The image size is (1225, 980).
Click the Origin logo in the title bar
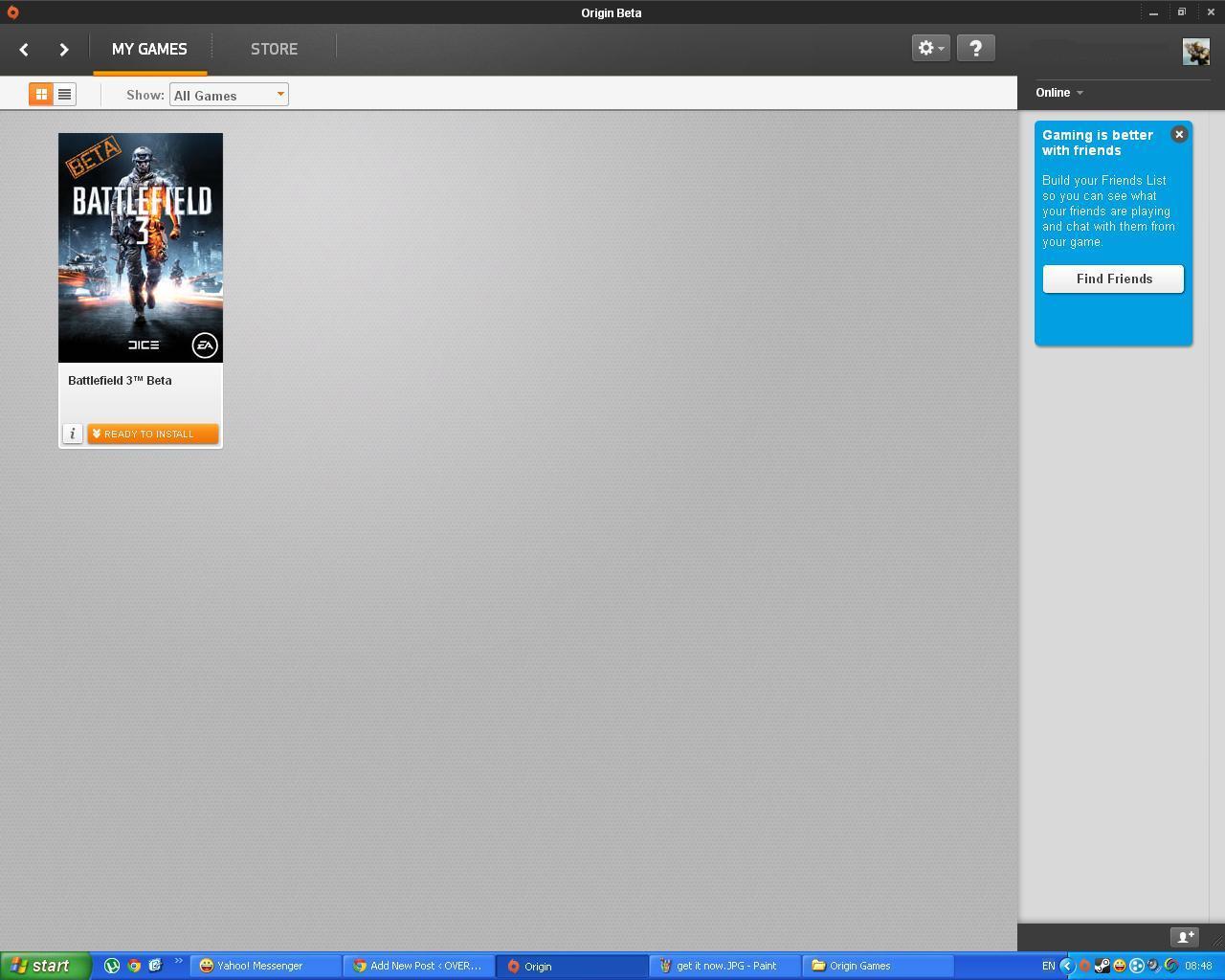point(12,12)
